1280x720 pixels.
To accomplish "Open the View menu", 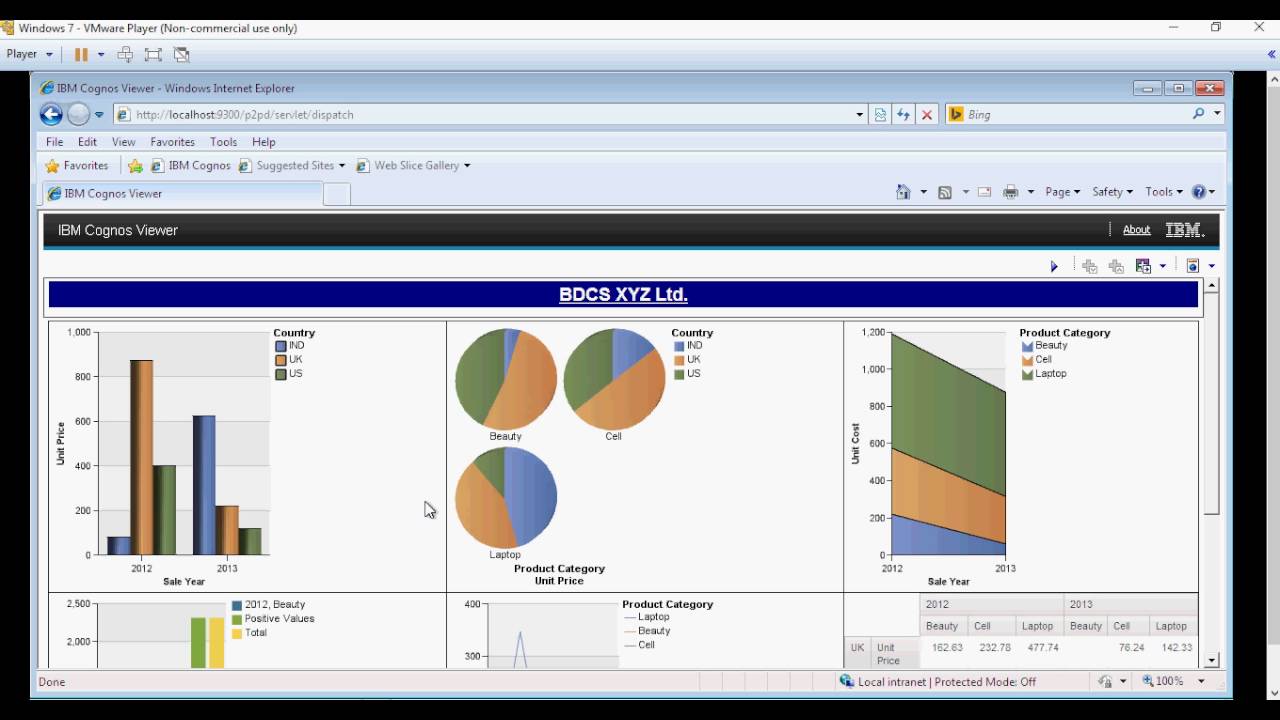I will coord(123,142).
